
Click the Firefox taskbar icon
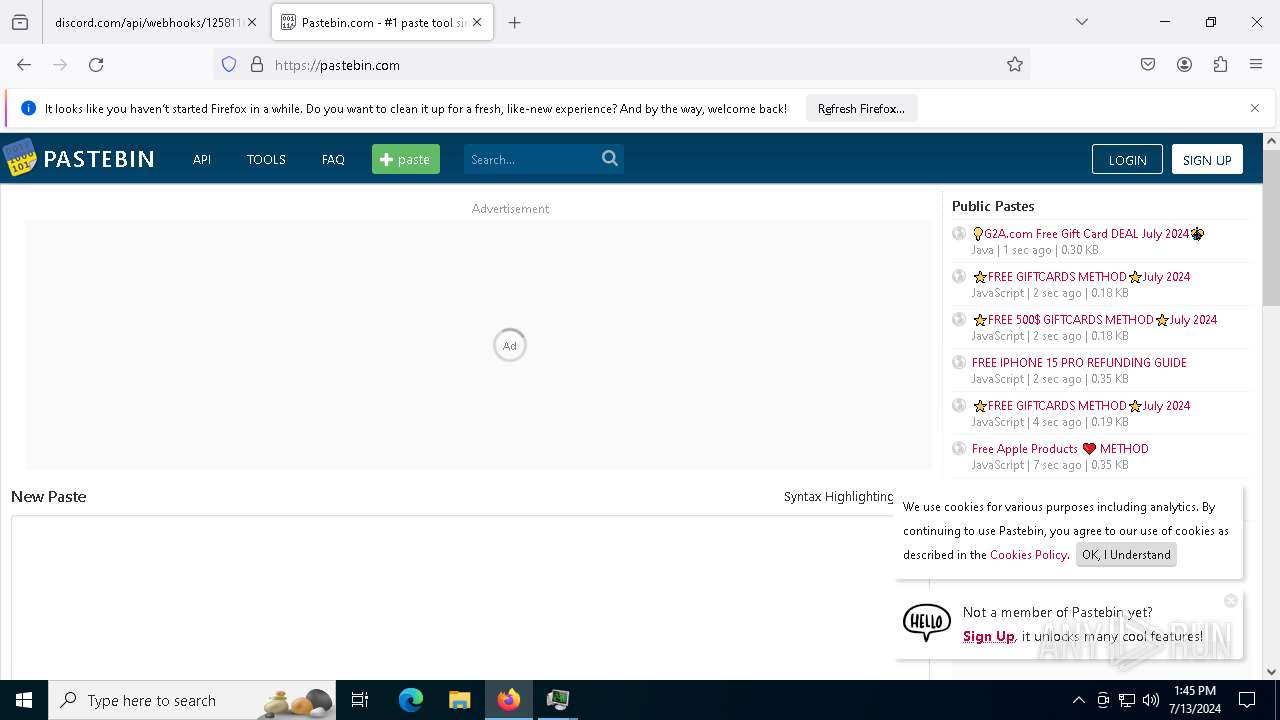point(509,700)
